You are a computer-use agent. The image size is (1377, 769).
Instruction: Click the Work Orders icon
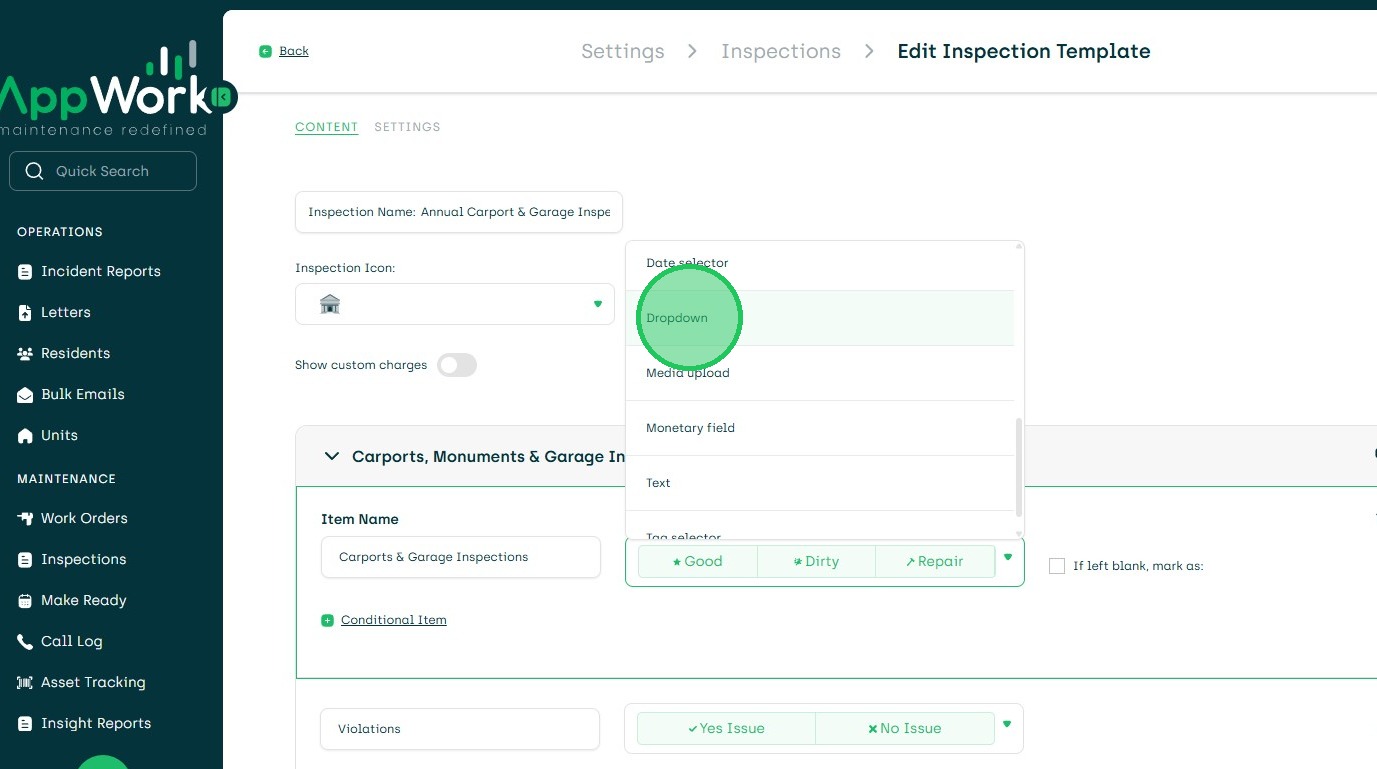click(x=25, y=519)
